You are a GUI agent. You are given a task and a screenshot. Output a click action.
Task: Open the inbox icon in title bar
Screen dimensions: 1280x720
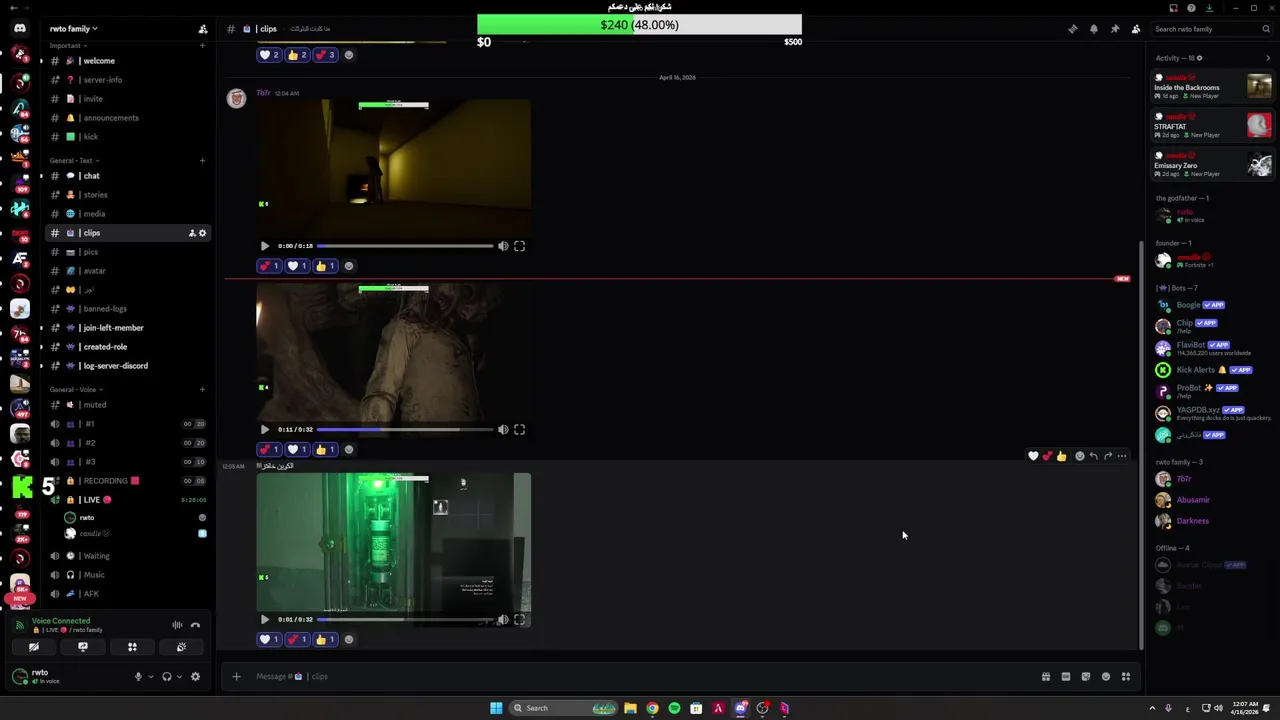[x=1173, y=8]
